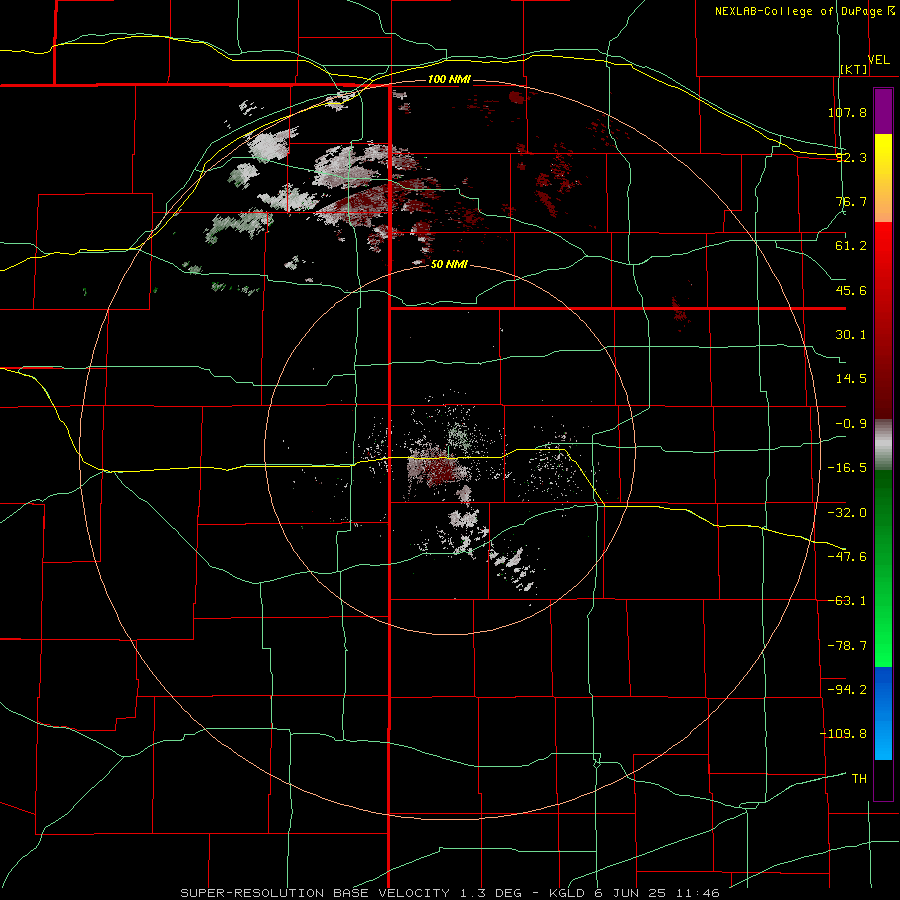
Task: Click the 14.5 velocity scale value
Action: click(851, 379)
